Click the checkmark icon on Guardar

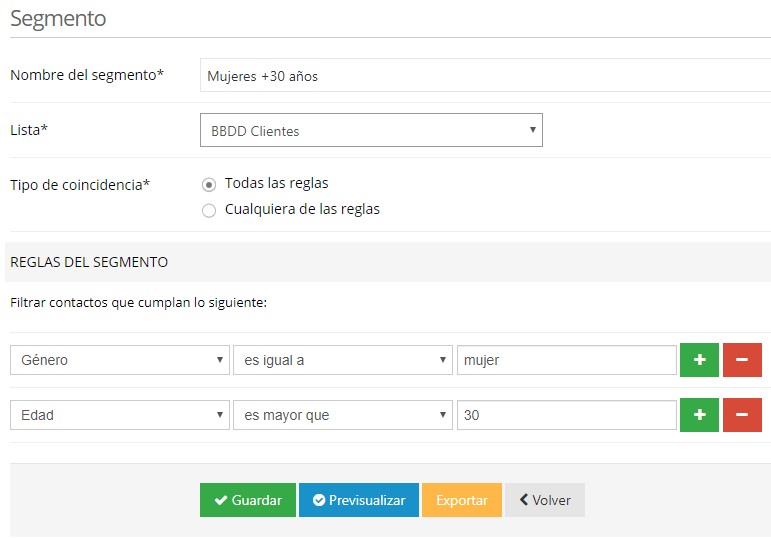tap(219, 500)
